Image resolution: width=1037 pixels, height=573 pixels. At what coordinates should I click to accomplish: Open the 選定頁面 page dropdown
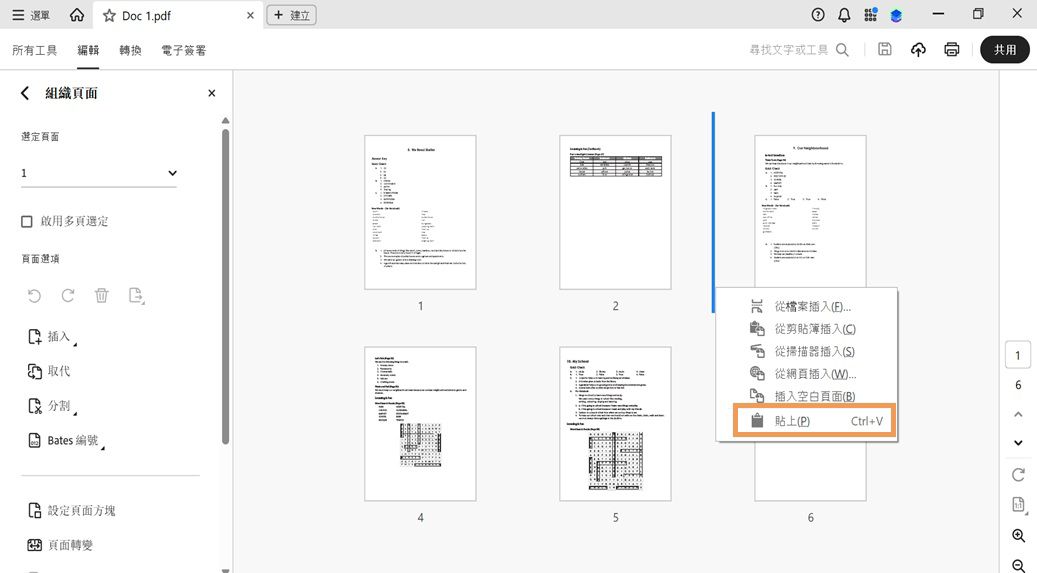click(x=99, y=173)
